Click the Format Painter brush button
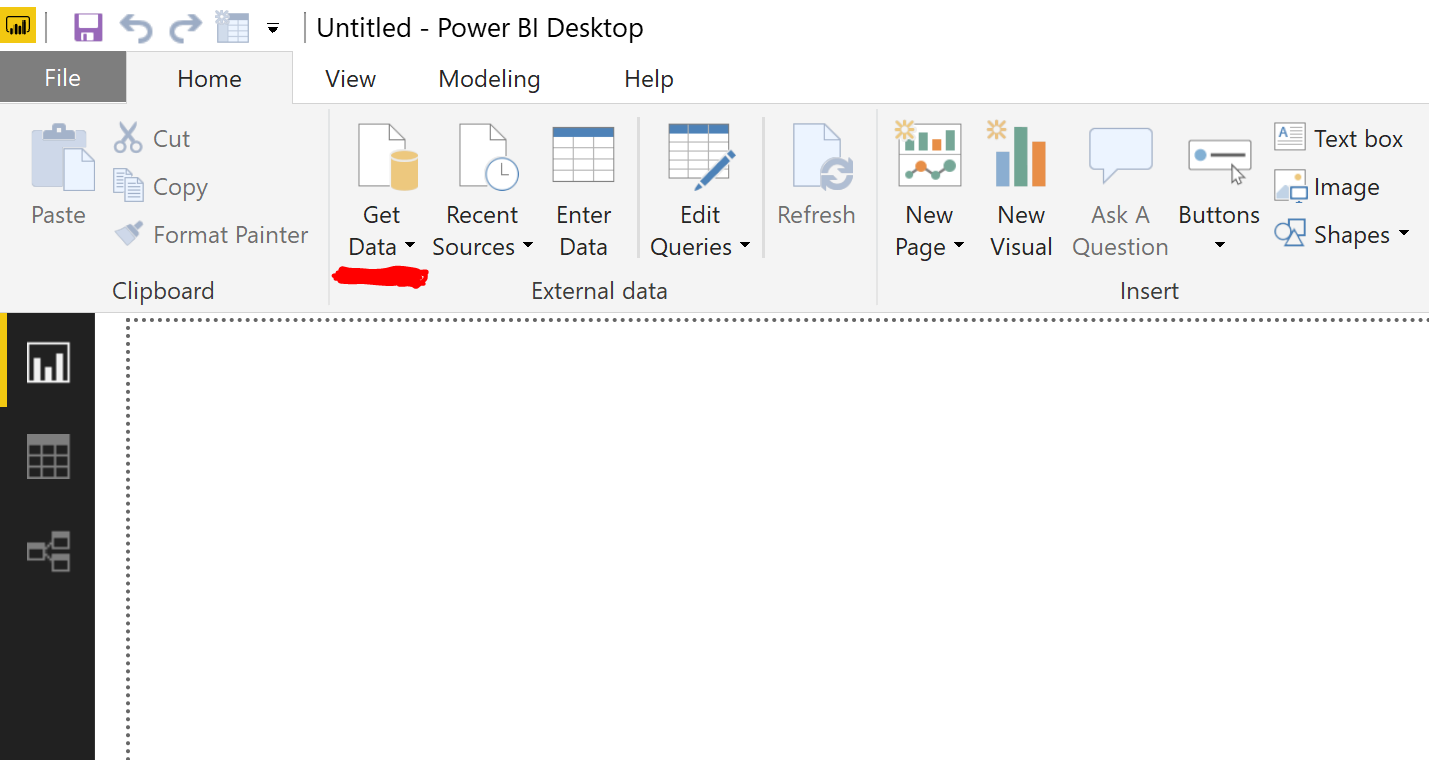The width and height of the screenshot is (1429, 760). [x=210, y=235]
